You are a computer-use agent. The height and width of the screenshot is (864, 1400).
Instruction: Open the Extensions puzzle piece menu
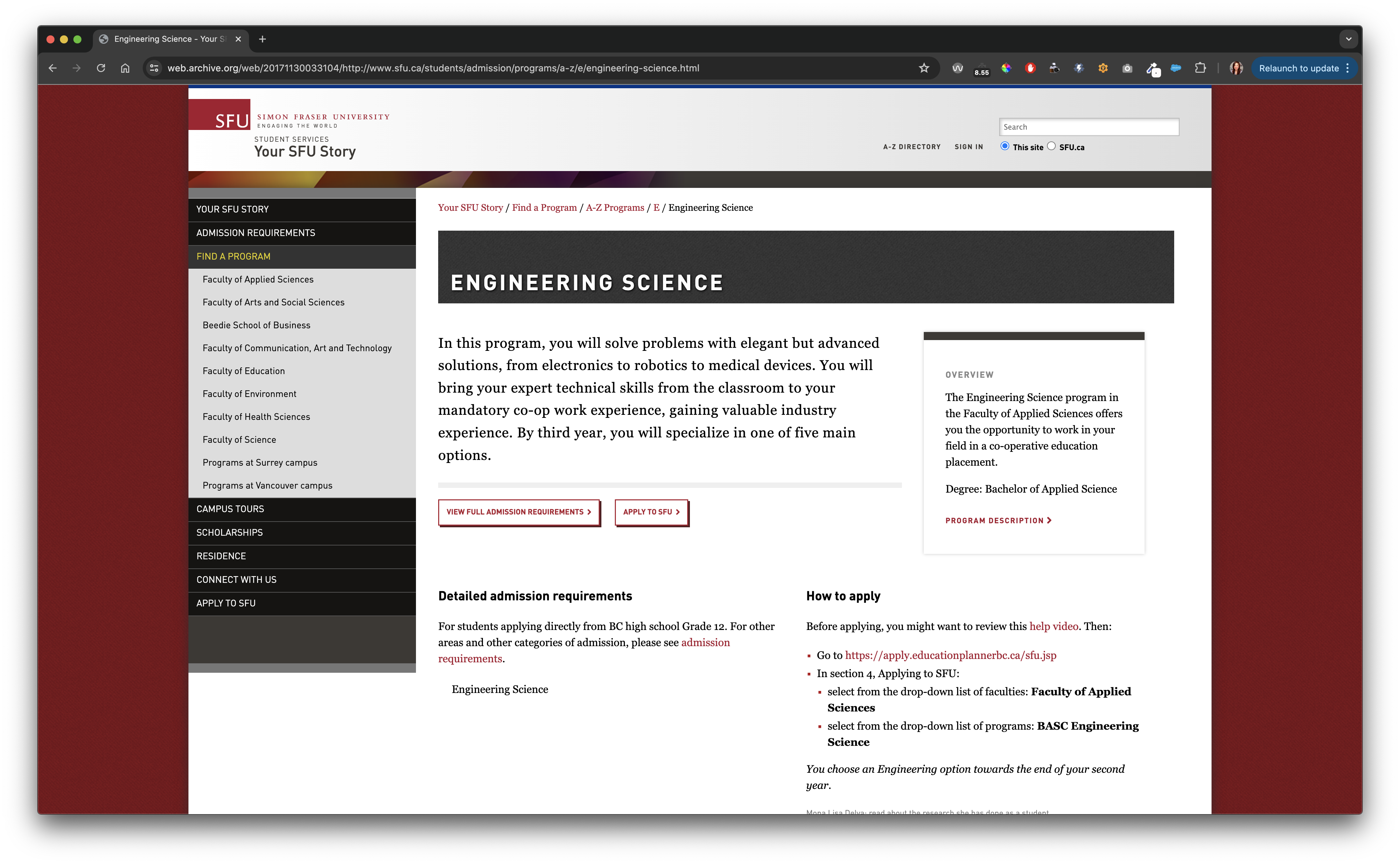tap(1200, 68)
